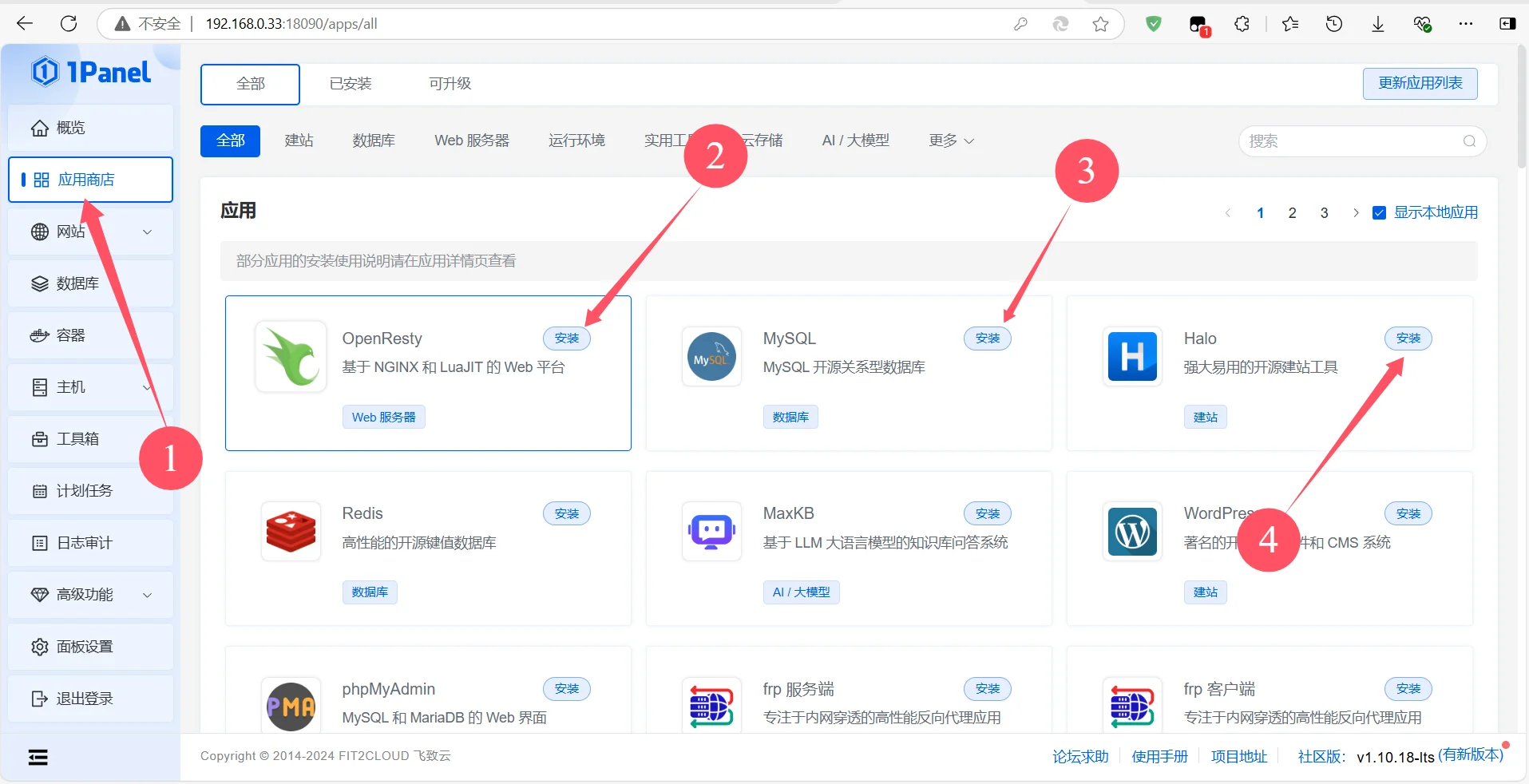1529x784 pixels.
Task: Collapse sidebar using bottom hamburger icon
Action: pyautogui.click(x=38, y=757)
